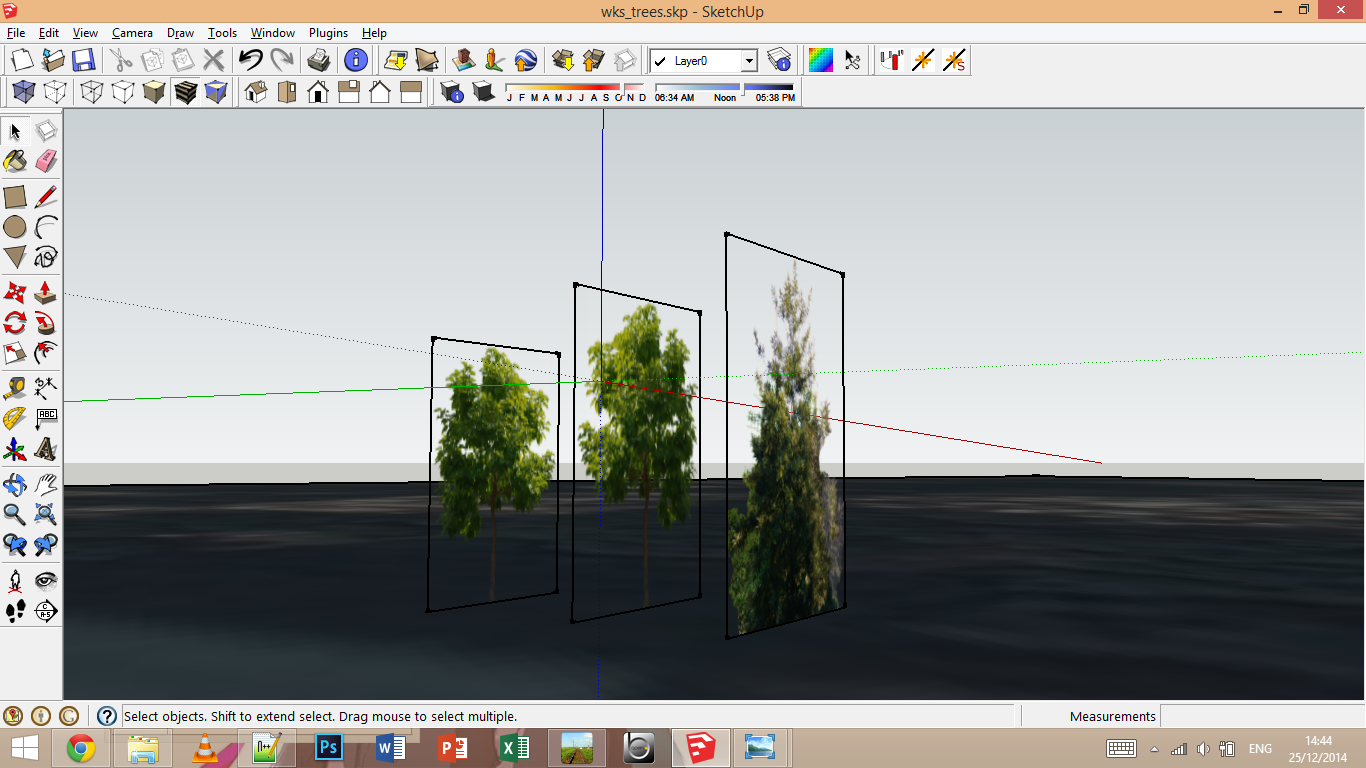Open the rainbow color palette icon
Screen dimensions: 1366x768
coord(821,60)
